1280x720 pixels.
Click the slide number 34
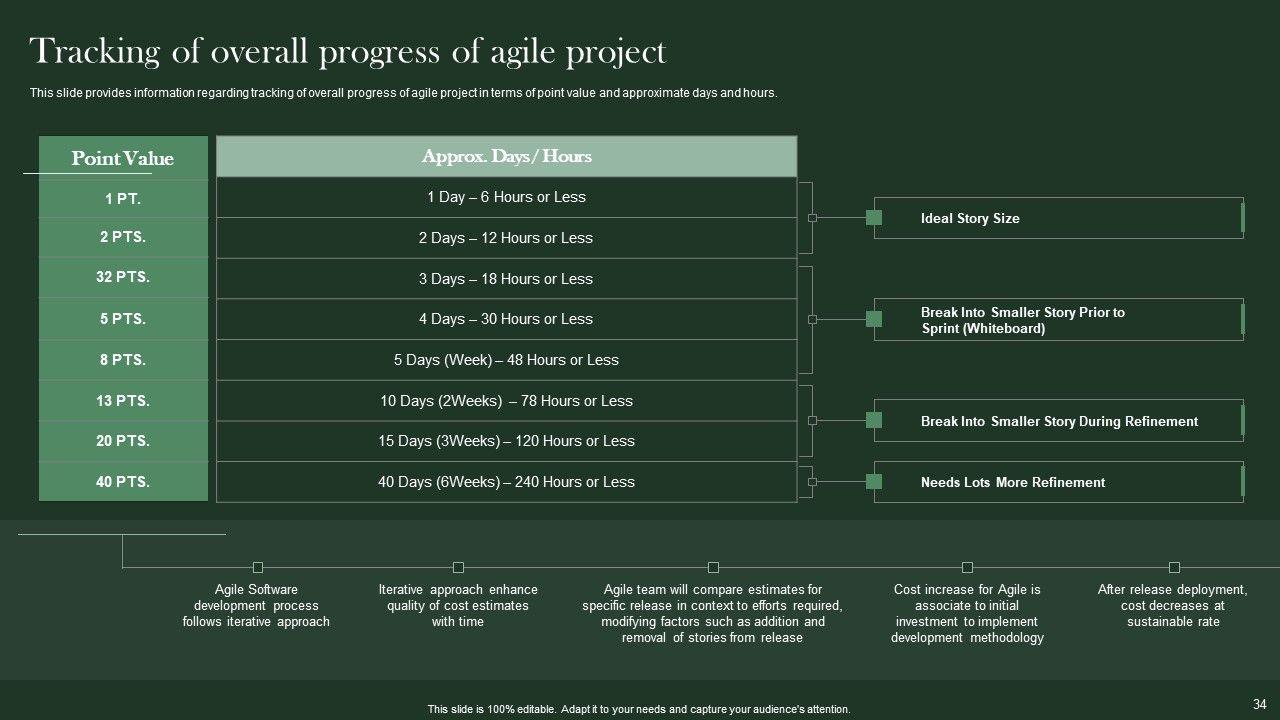pyautogui.click(x=1259, y=704)
